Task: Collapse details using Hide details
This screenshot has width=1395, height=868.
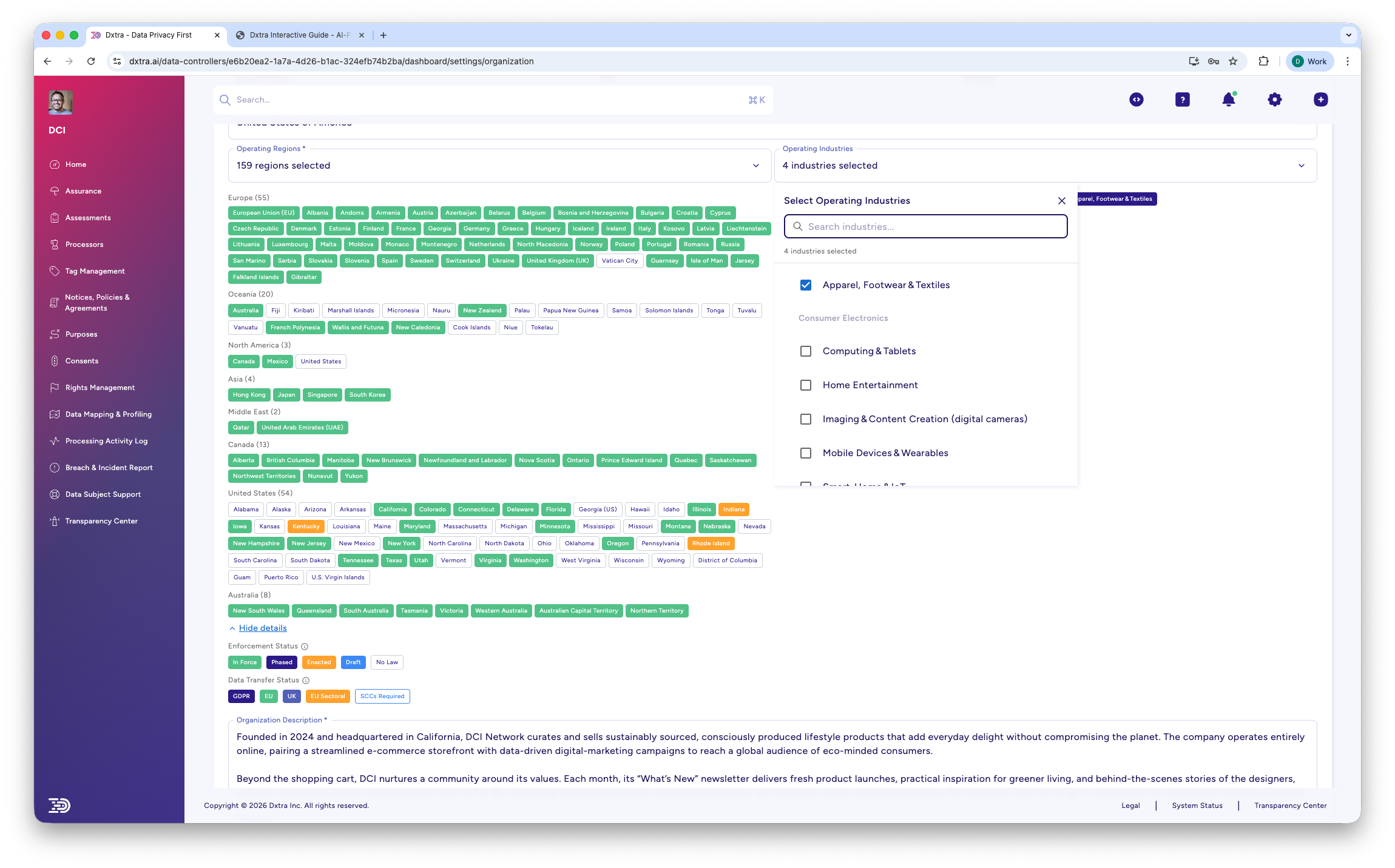Action: [262, 628]
